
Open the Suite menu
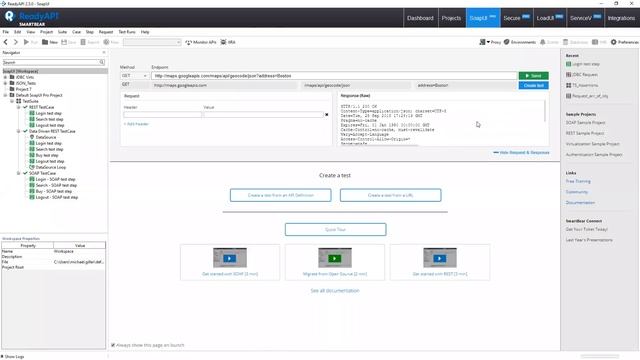62,32
